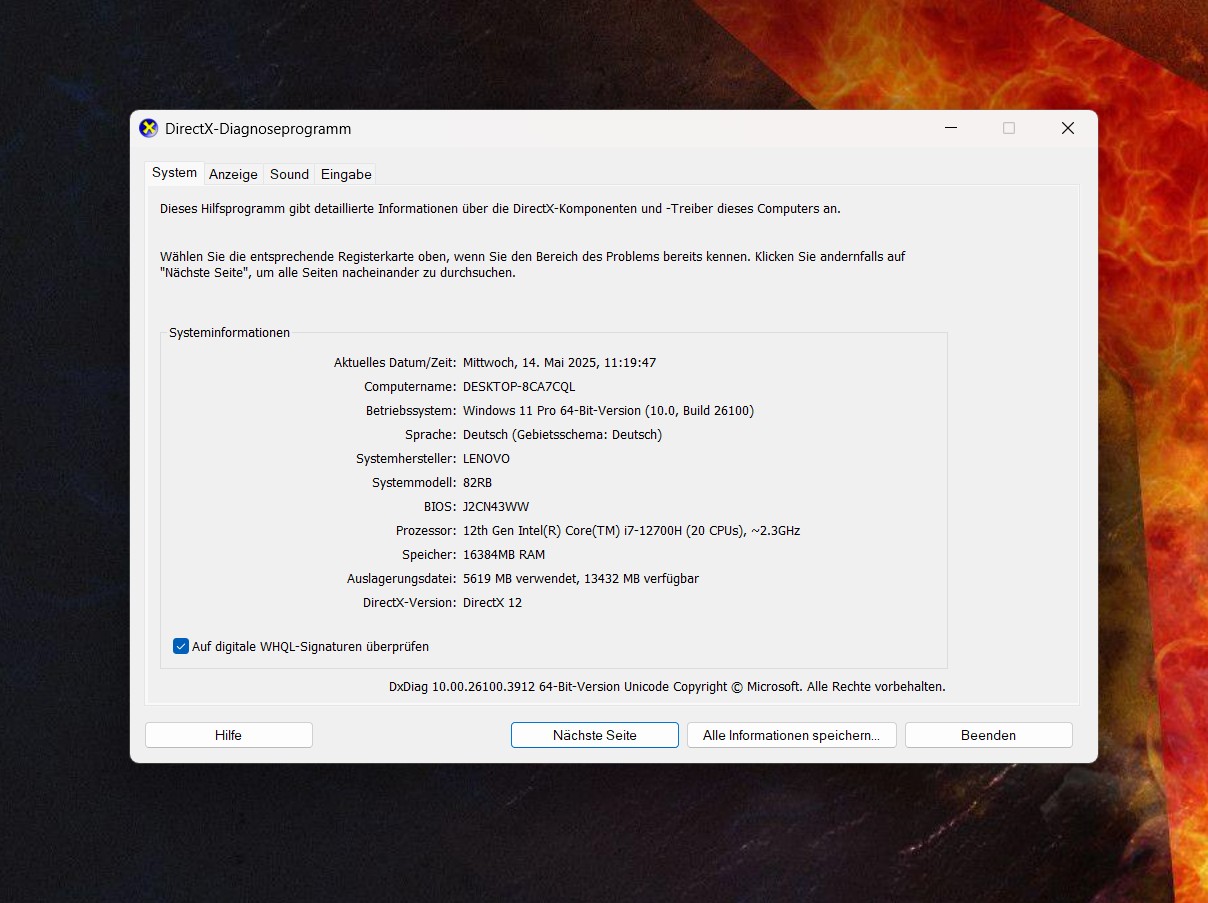Click the Nächste Seite button

point(594,735)
